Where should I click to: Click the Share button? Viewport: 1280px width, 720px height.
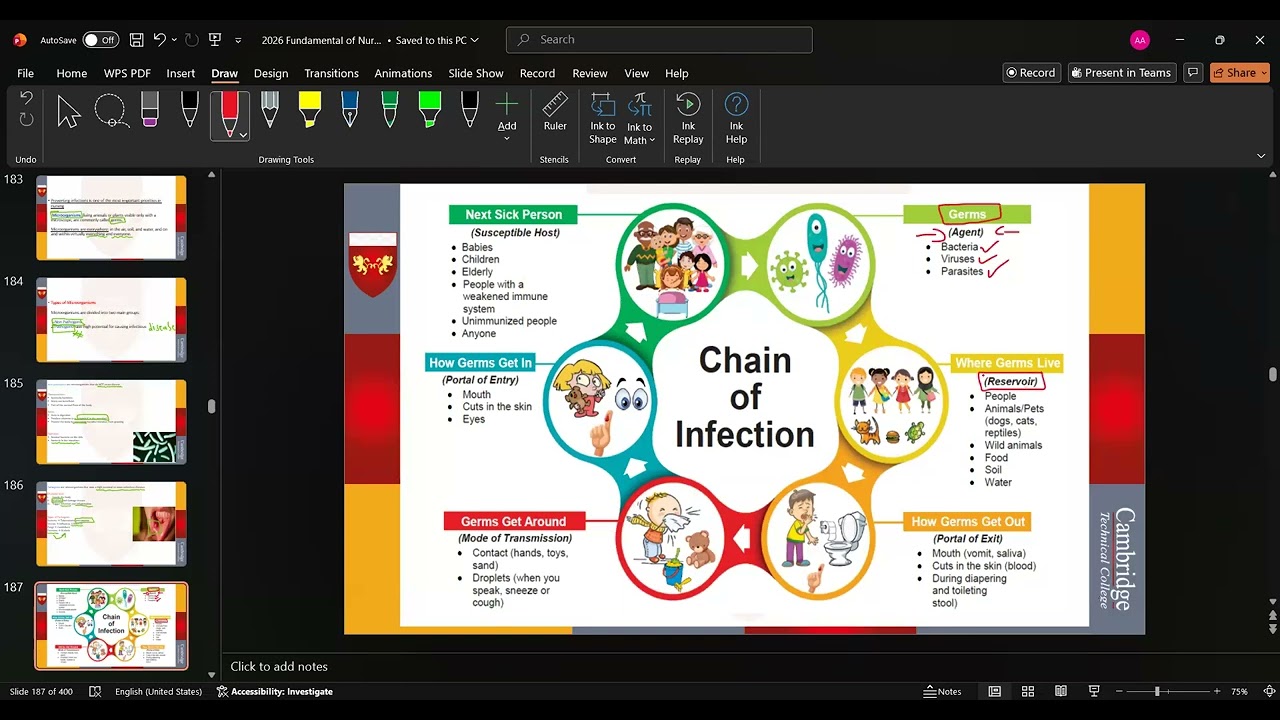[1240, 73]
